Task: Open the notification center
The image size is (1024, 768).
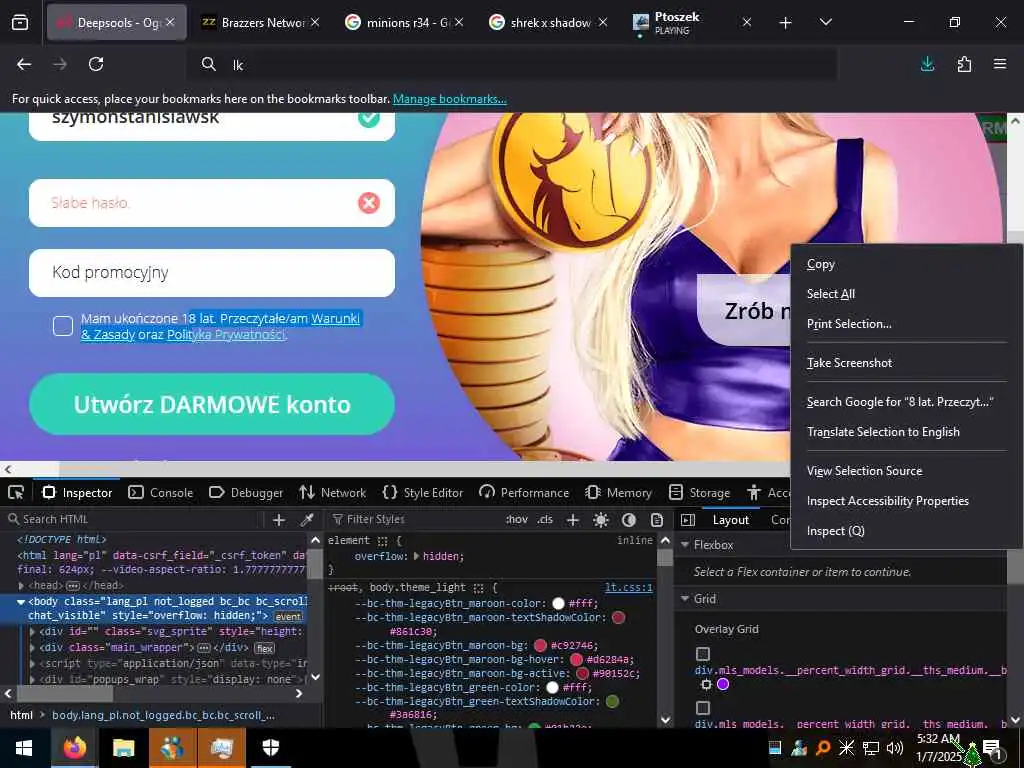Action: click(992, 748)
